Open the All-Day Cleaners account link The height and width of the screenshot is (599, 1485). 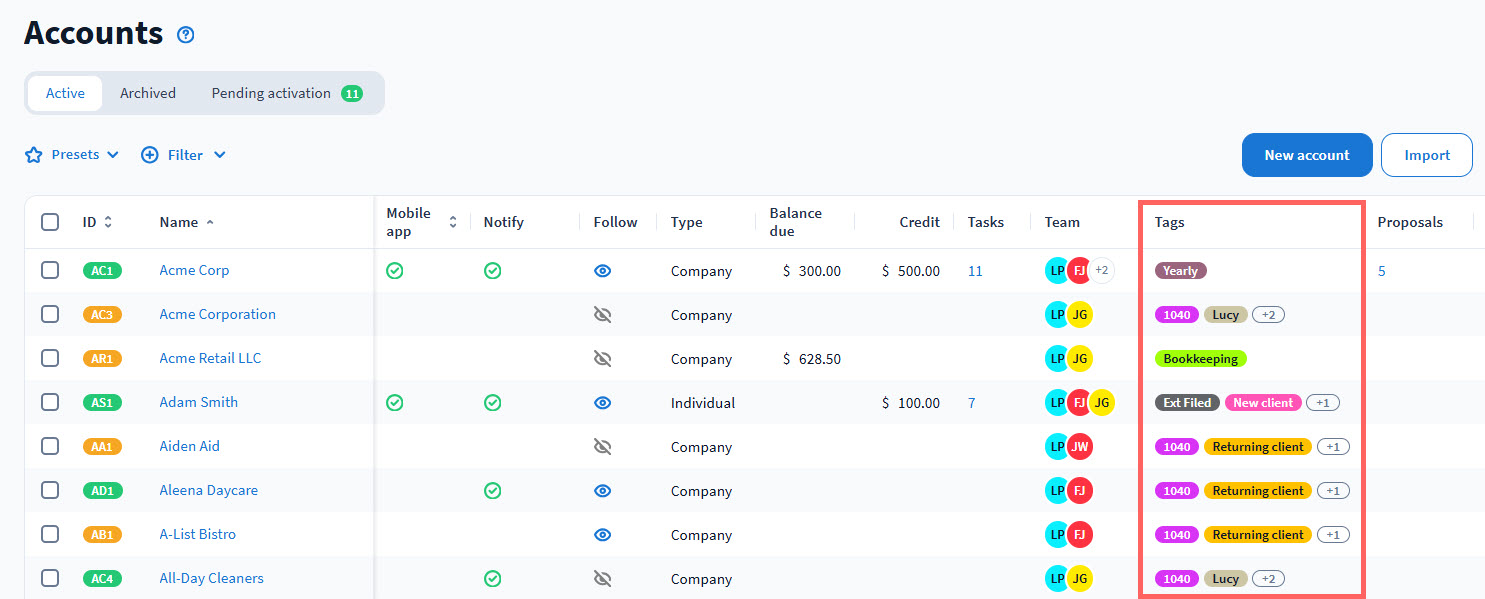click(x=211, y=578)
